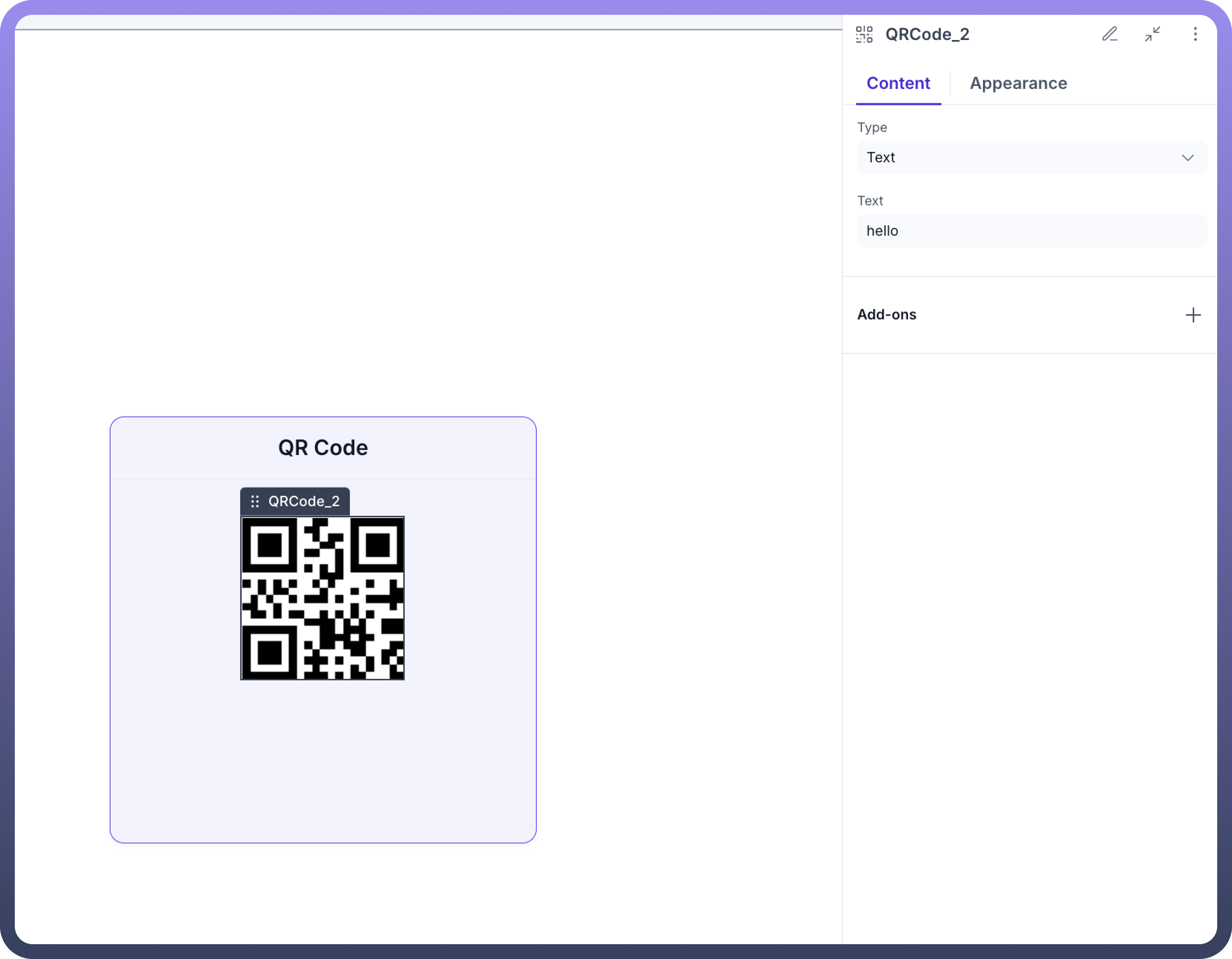Screen dimensions: 1232x959
Task: Click the QRCode_2 title in properties panel
Action: [927, 34]
